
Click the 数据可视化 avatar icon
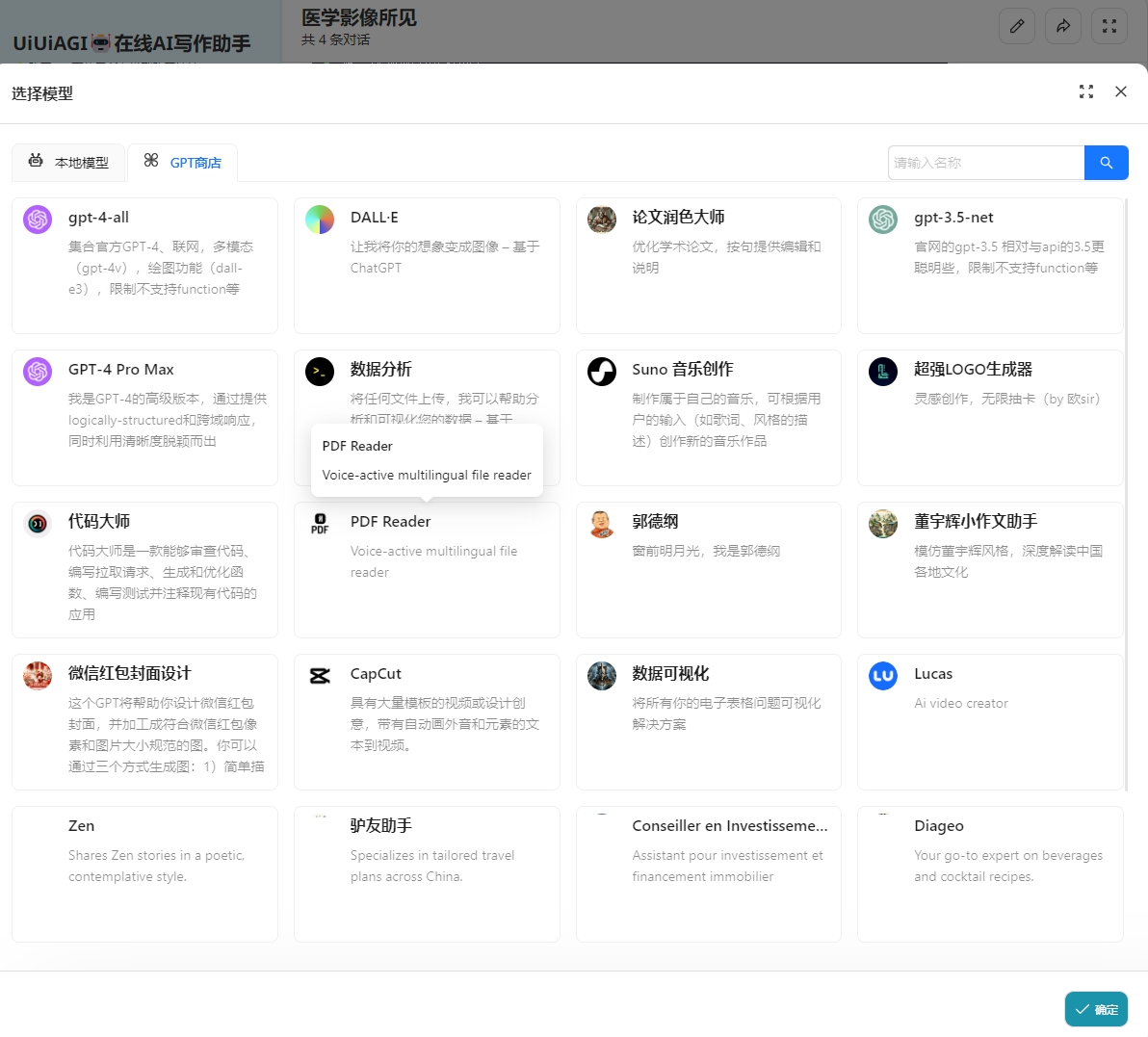coord(602,676)
